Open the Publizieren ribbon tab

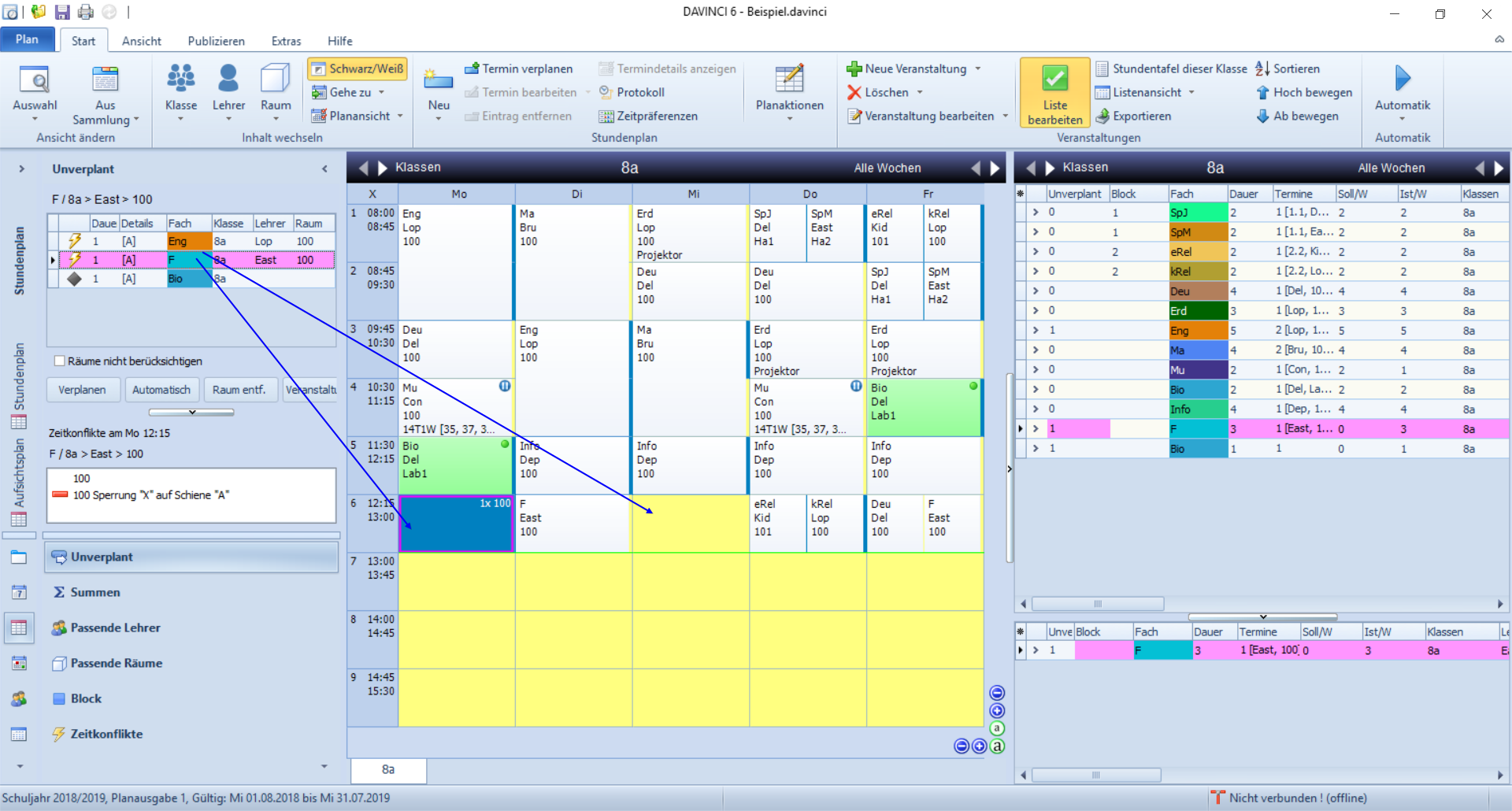click(216, 41)
